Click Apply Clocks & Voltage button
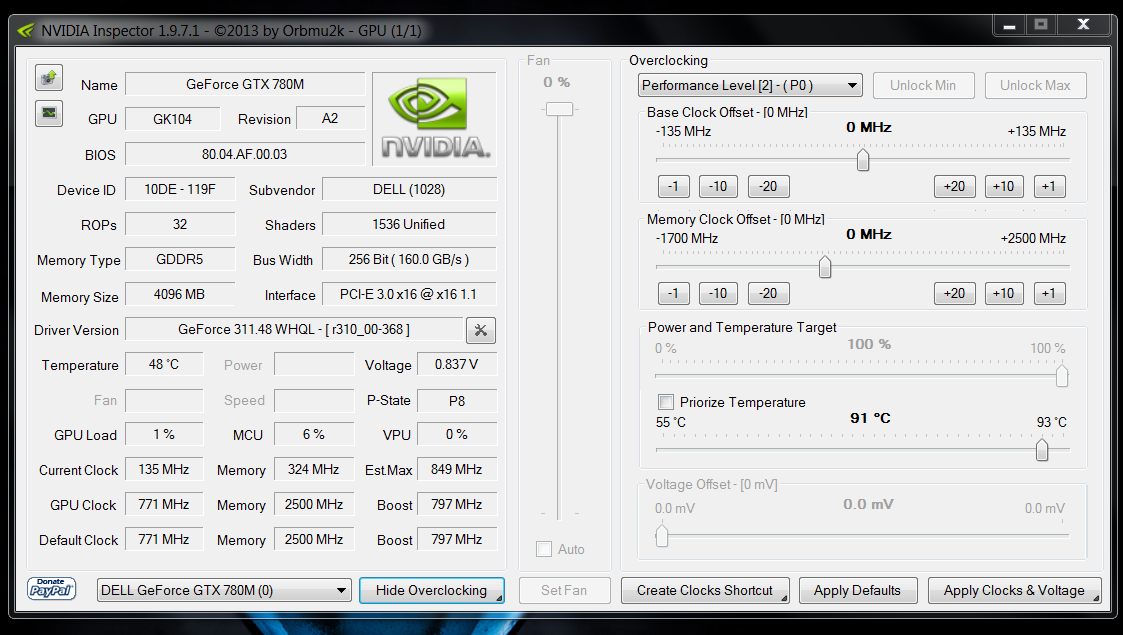 pyautogui.click(x=1015, y=591)
